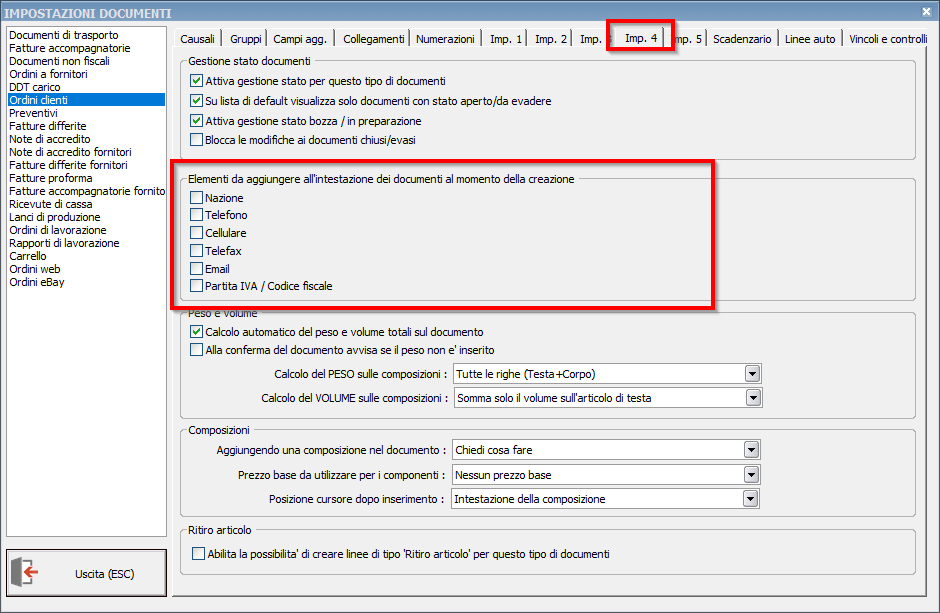Open 'Calcolo del PESO sulle composizioni' dropdown arrow

[x=752, y=374]
